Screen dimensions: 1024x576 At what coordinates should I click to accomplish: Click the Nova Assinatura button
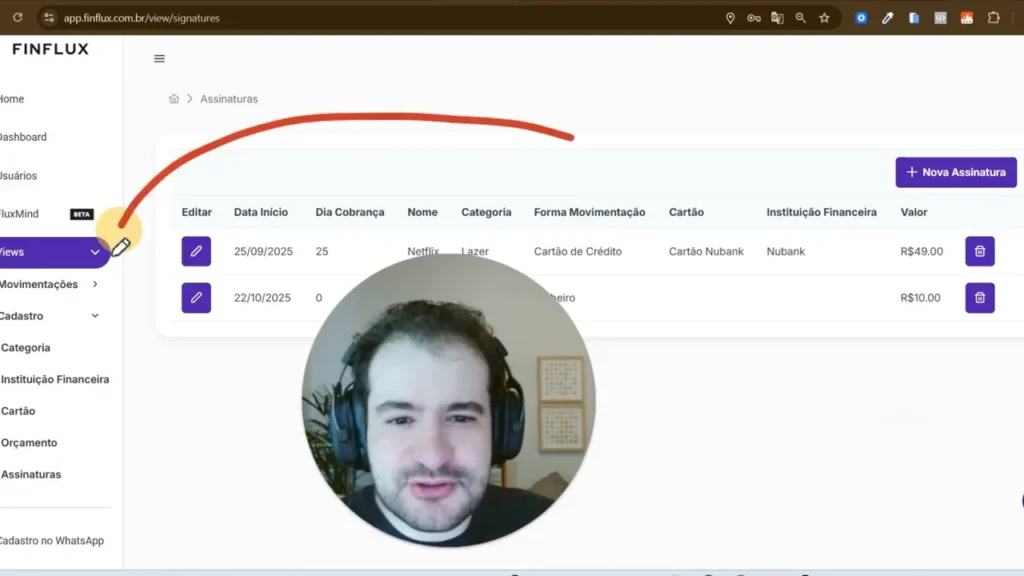point(955,172)
